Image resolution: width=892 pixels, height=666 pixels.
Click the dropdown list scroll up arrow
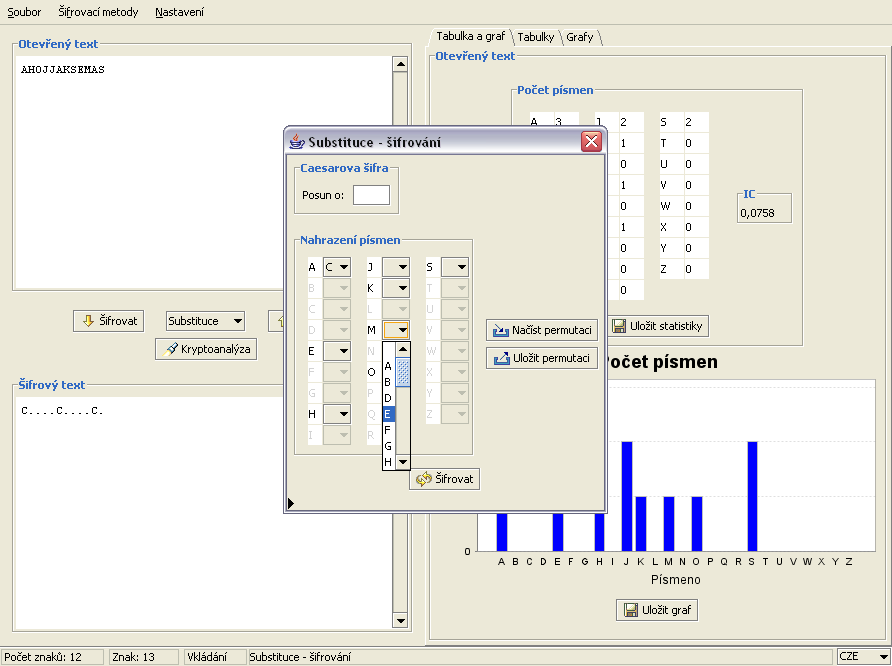403,349
